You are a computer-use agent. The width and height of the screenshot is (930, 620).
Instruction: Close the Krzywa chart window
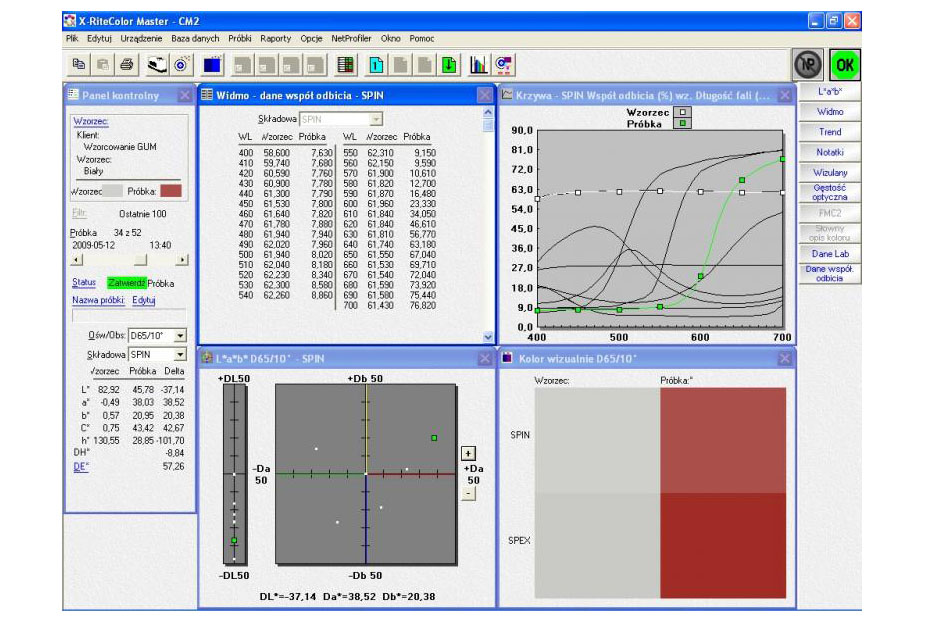coord(785,95)
